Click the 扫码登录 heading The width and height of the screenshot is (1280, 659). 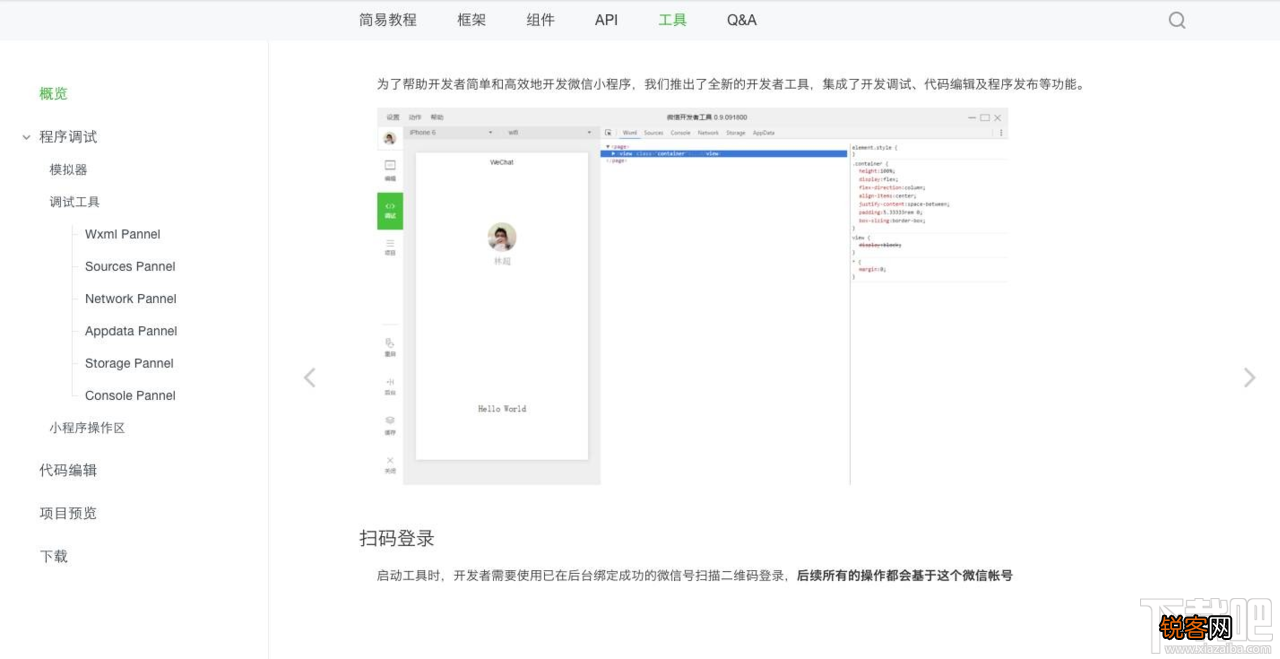coord(397,538)
